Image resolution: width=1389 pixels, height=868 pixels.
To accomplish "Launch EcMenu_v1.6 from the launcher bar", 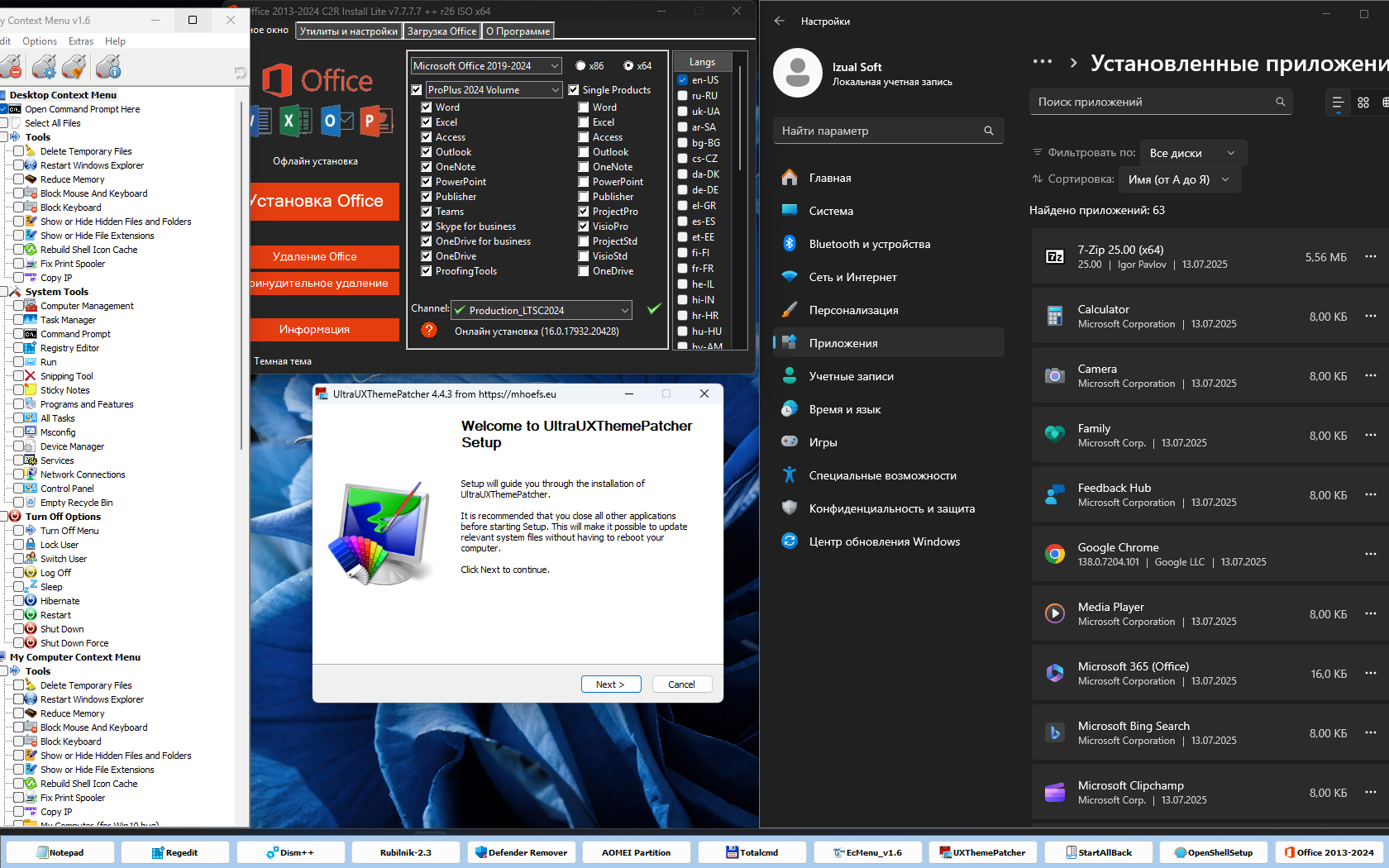I will tap(866, 852).
